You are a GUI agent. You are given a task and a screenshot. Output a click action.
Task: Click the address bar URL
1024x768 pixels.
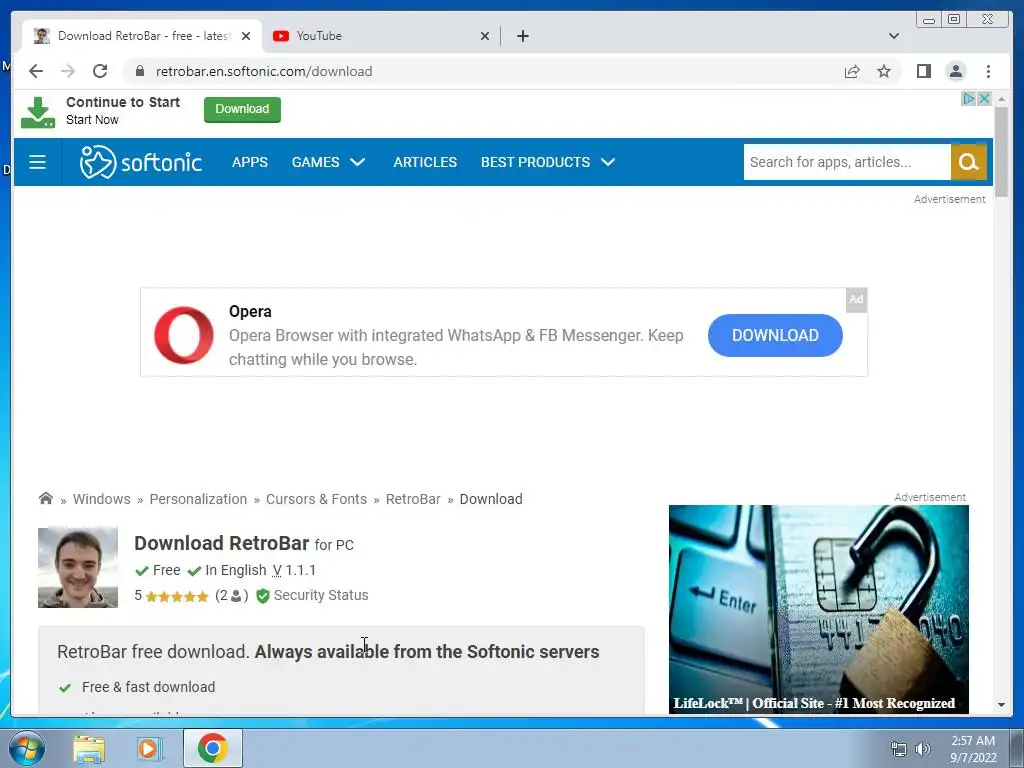tap(264, 71)
